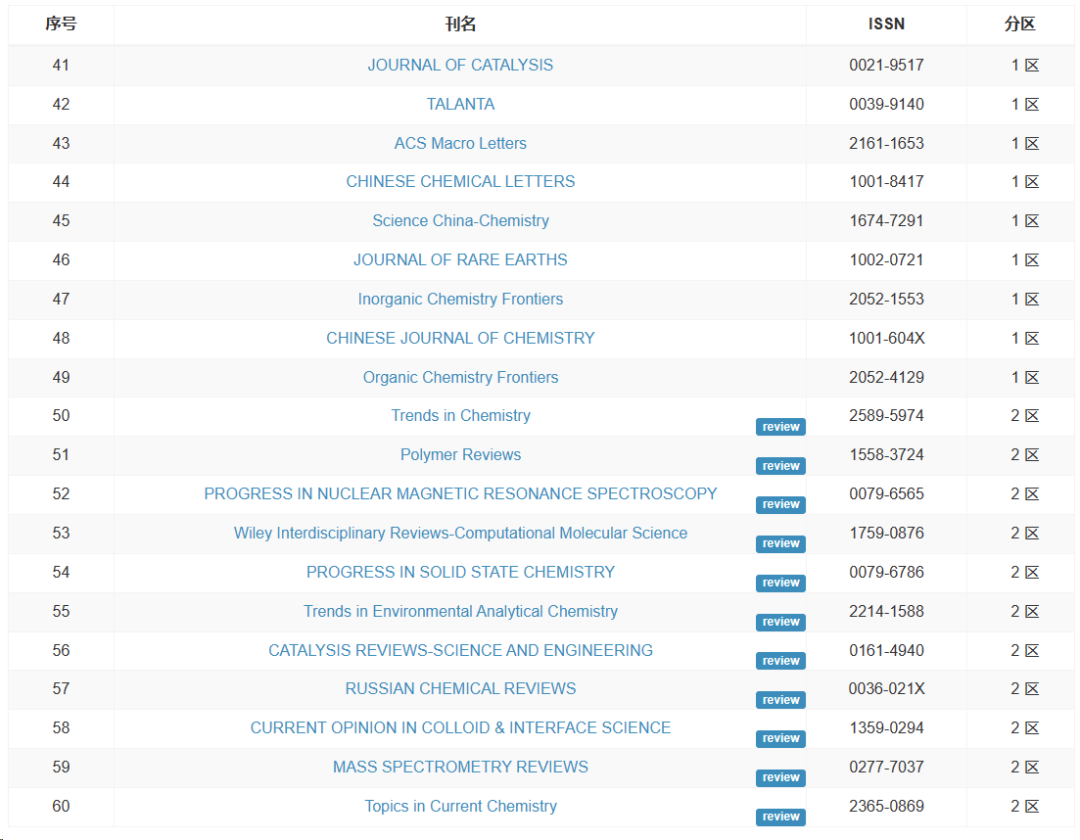This screenshot has width=1080, height=840.
Task: Click review badge for PROGRESS IN SOLID STATE CHEMISTRY
Action: [x=780, y=583]
